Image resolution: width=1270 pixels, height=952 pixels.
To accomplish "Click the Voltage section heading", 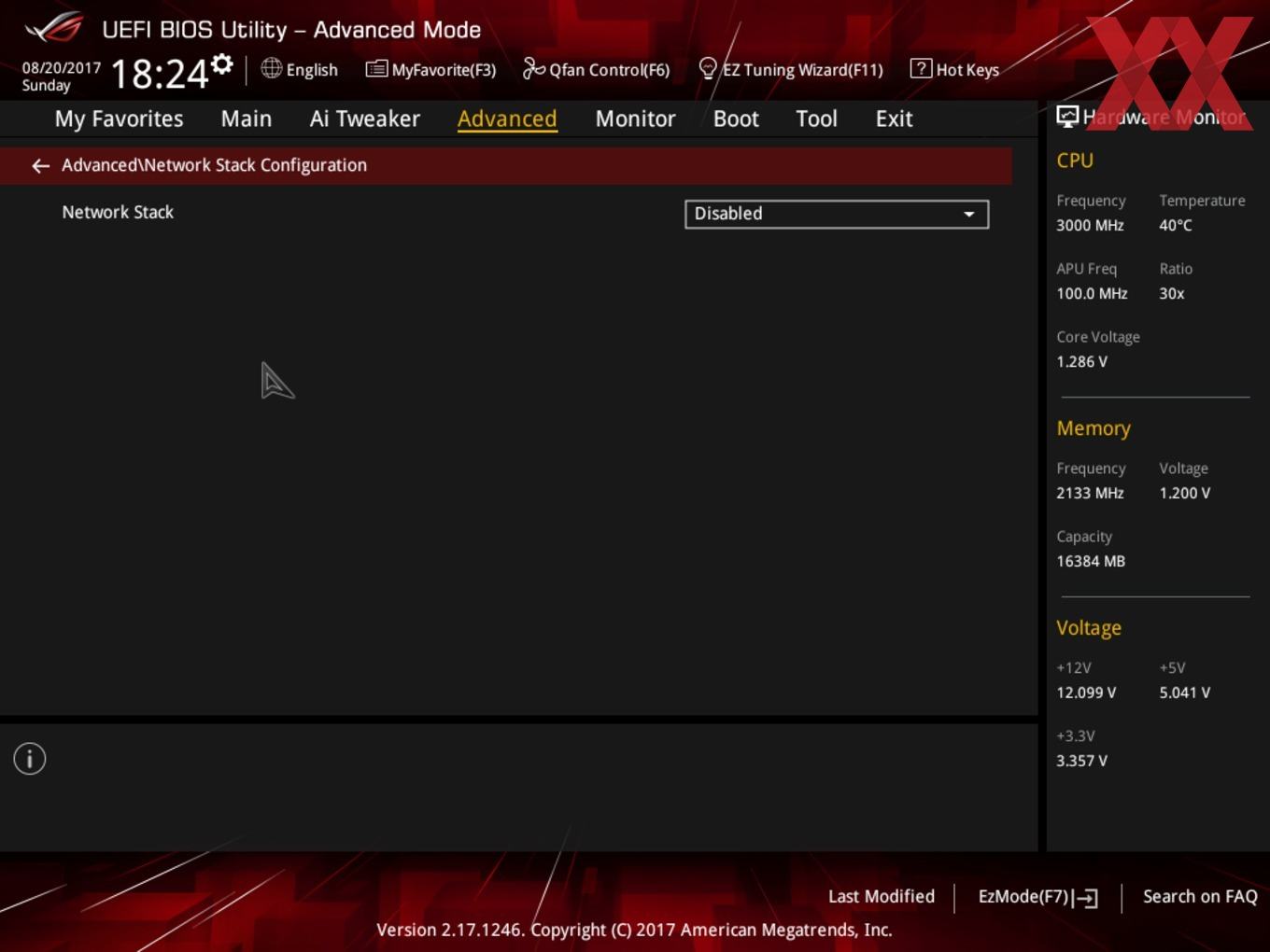I will (x=1089, y=628).
